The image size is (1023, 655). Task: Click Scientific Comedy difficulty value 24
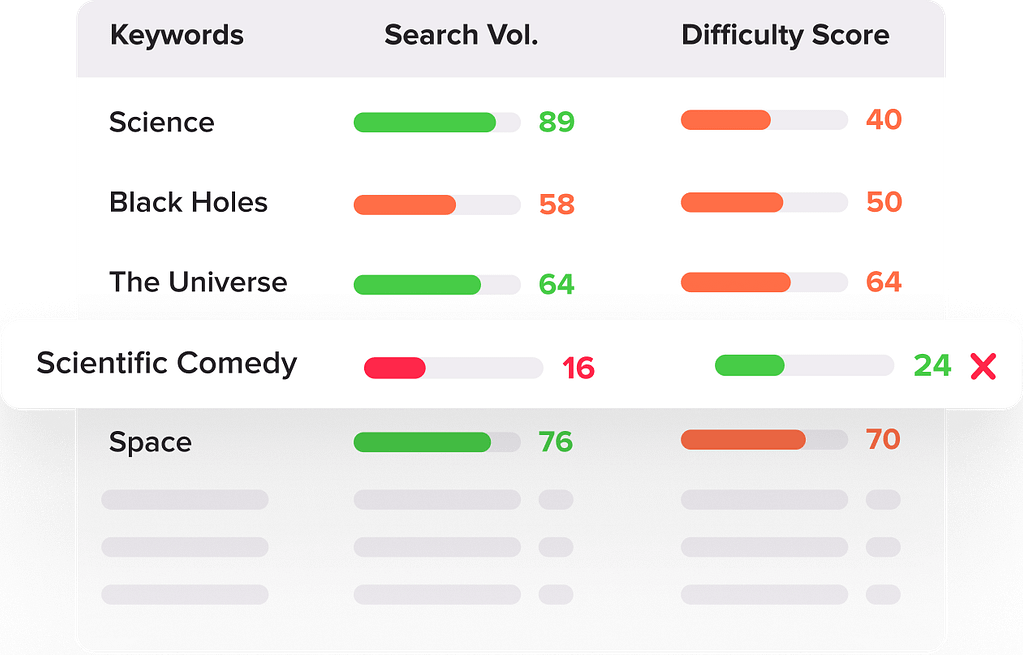point(932,366)
